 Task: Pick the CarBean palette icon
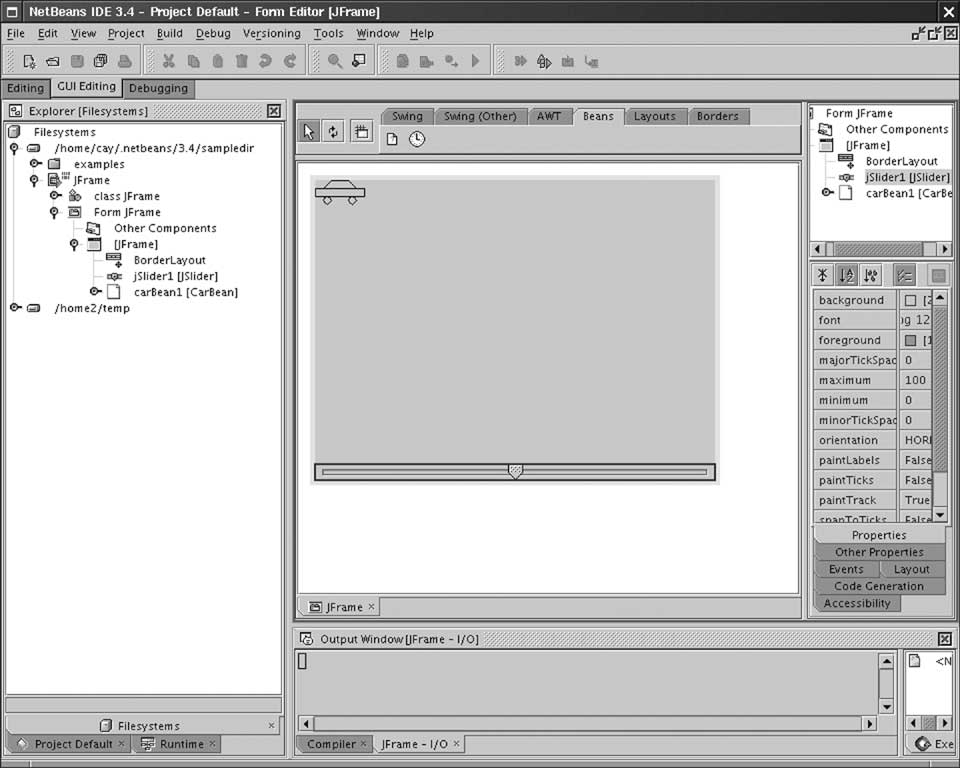392,139
